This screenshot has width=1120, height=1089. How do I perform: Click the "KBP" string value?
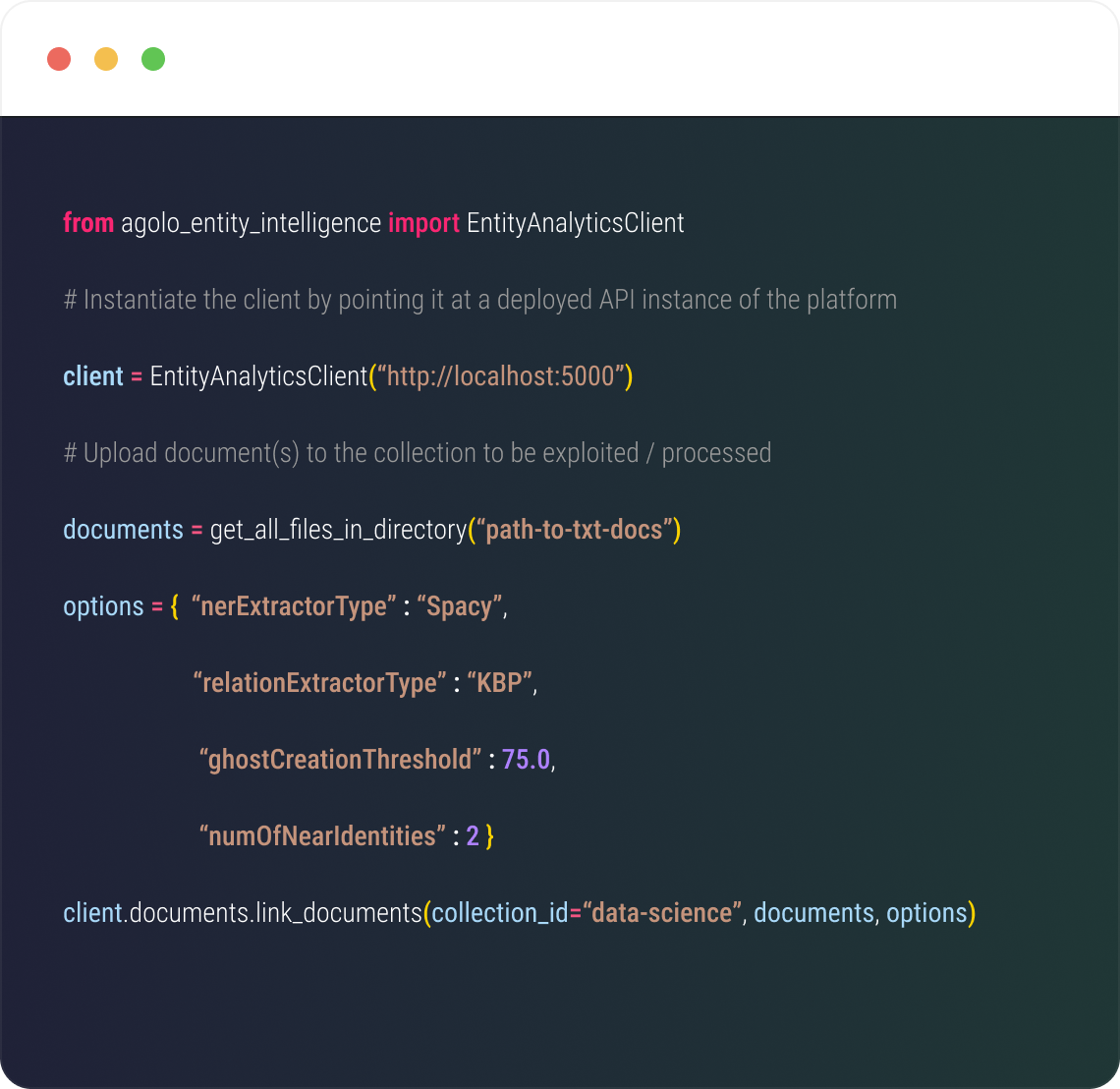coord(501,683)
